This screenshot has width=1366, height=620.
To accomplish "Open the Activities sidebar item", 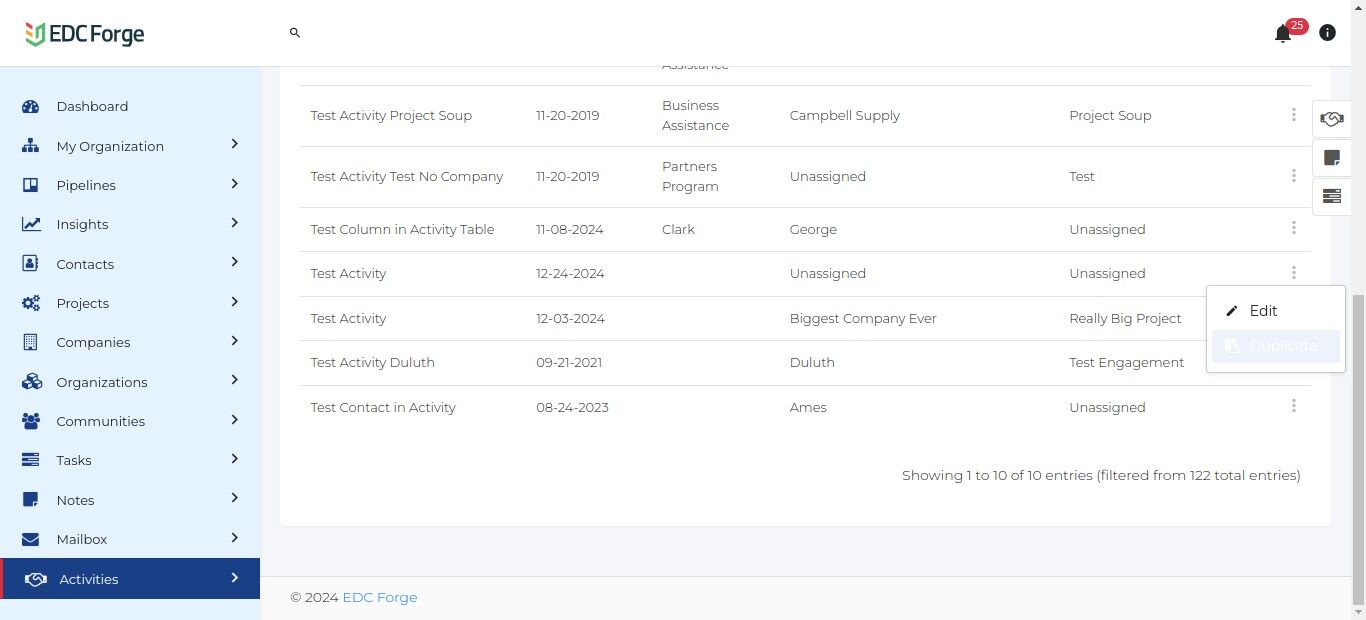I will pyautogui.click(x=88, y=579).
